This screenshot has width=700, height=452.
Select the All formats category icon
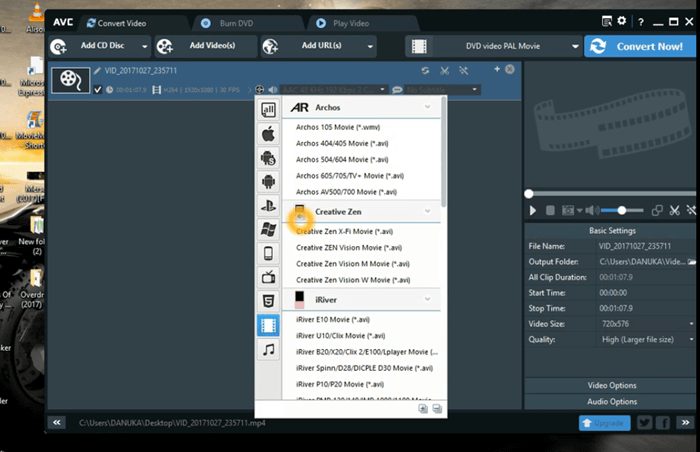tap(268, 110)
